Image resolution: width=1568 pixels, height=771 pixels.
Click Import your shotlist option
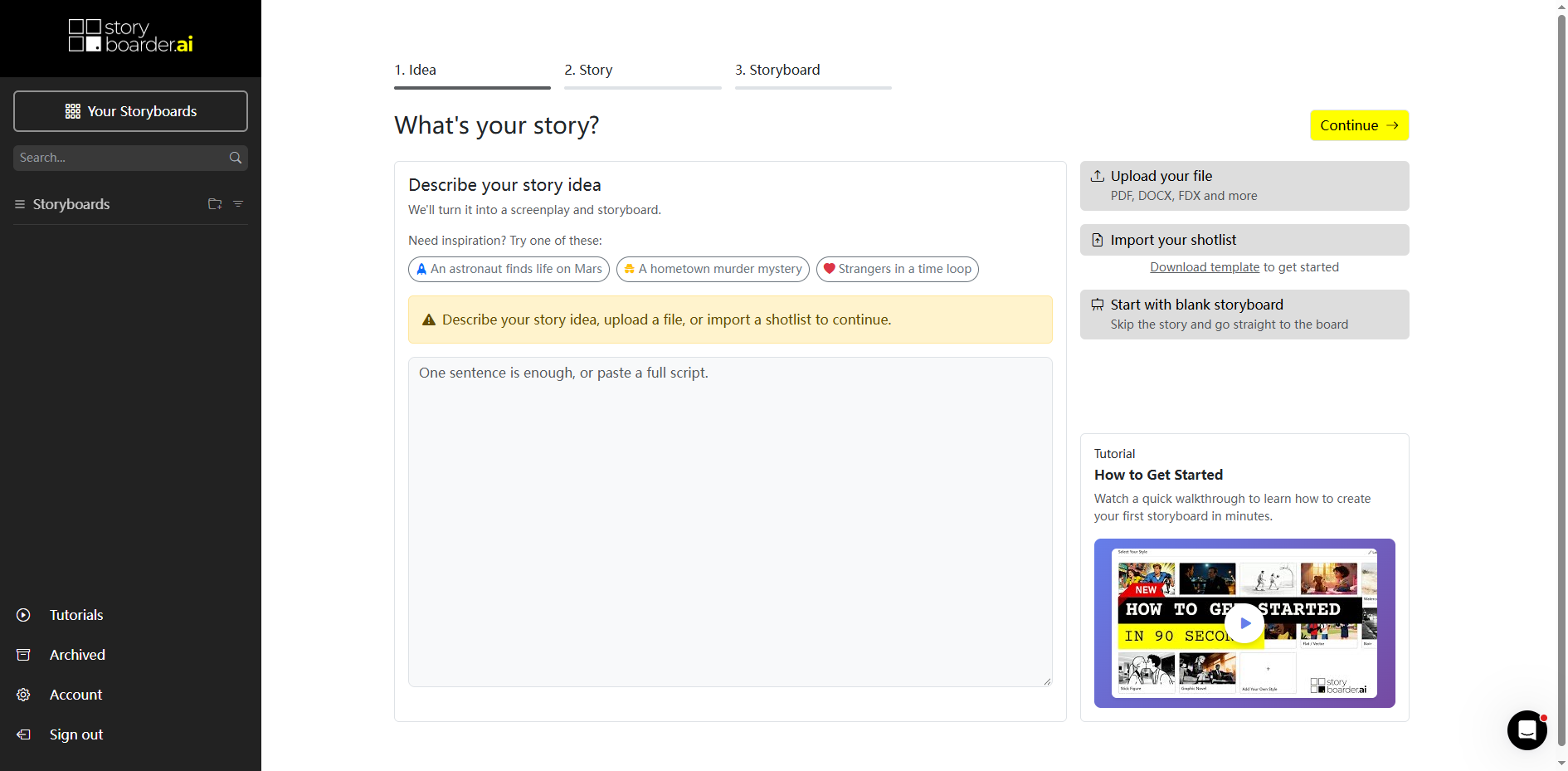click(x=1244, y=240)
